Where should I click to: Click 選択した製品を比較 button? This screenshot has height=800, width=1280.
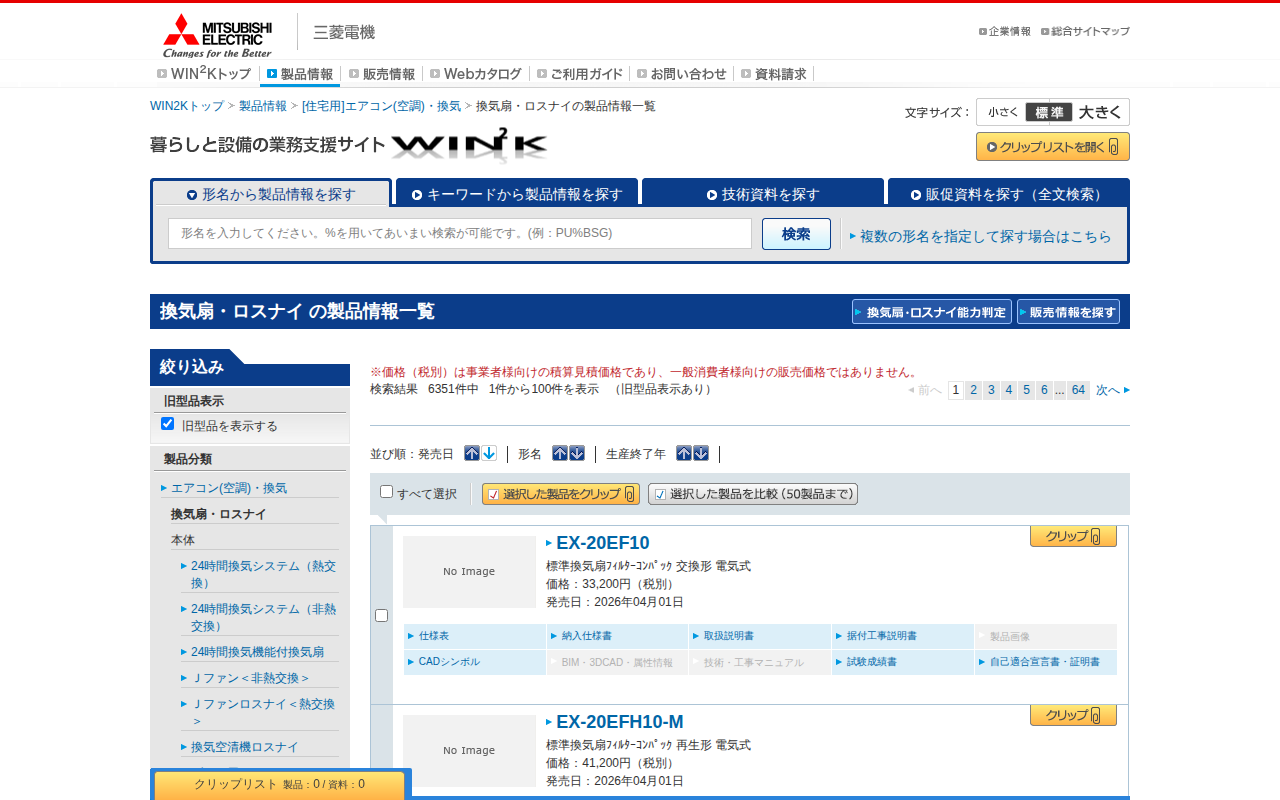[x=753, y=494]
